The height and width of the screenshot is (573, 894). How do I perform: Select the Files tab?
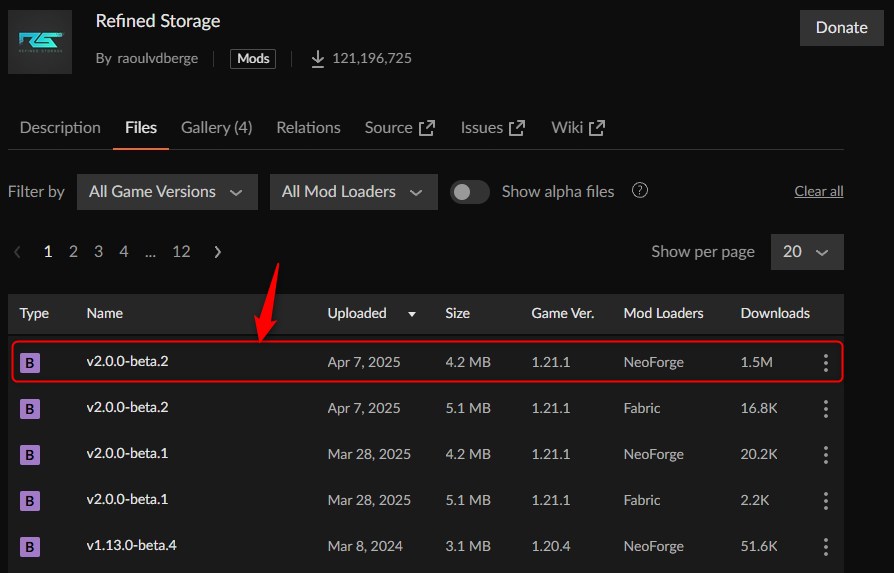tap(141, 127)
